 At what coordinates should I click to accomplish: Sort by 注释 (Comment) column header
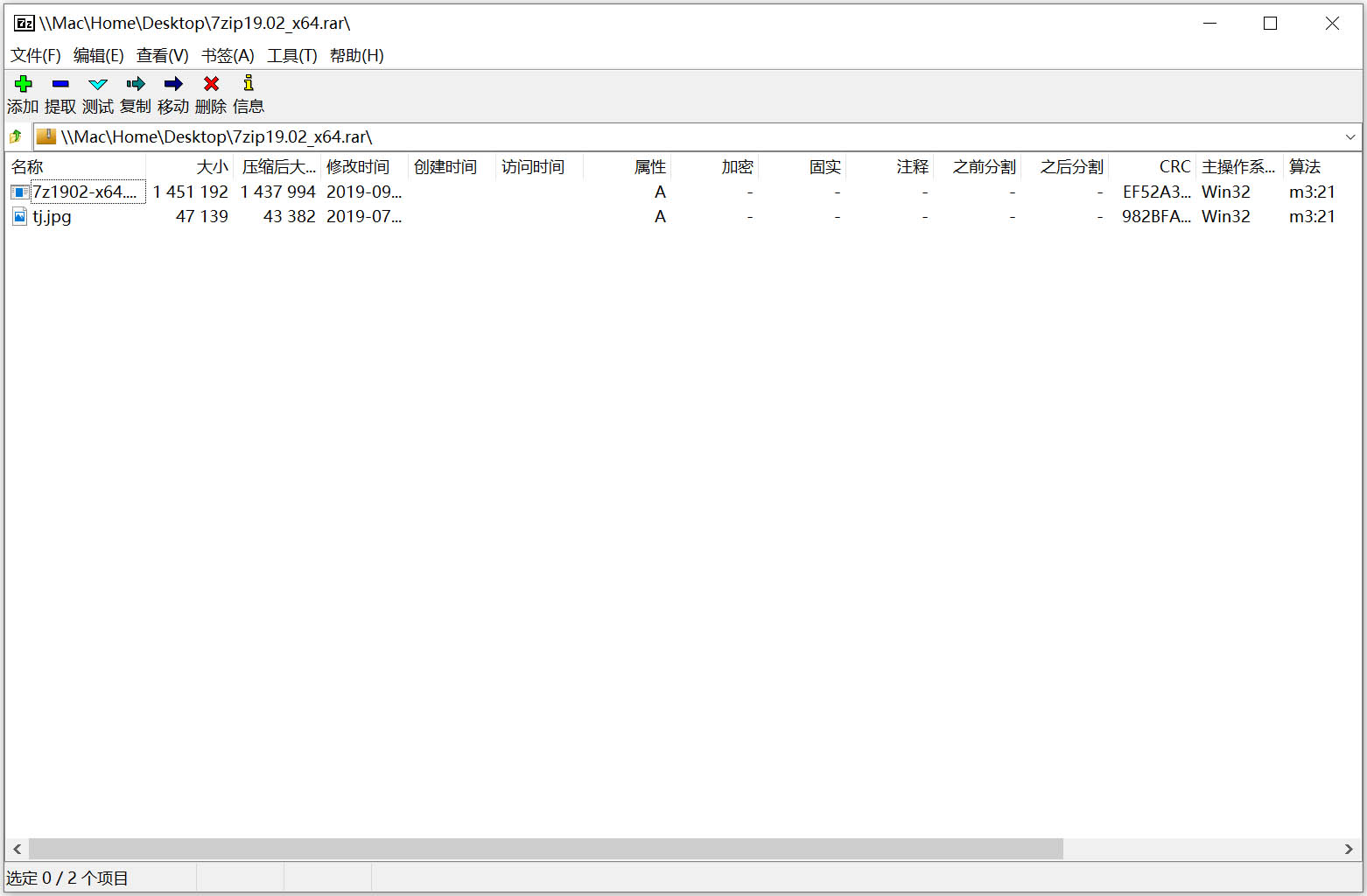890,167
